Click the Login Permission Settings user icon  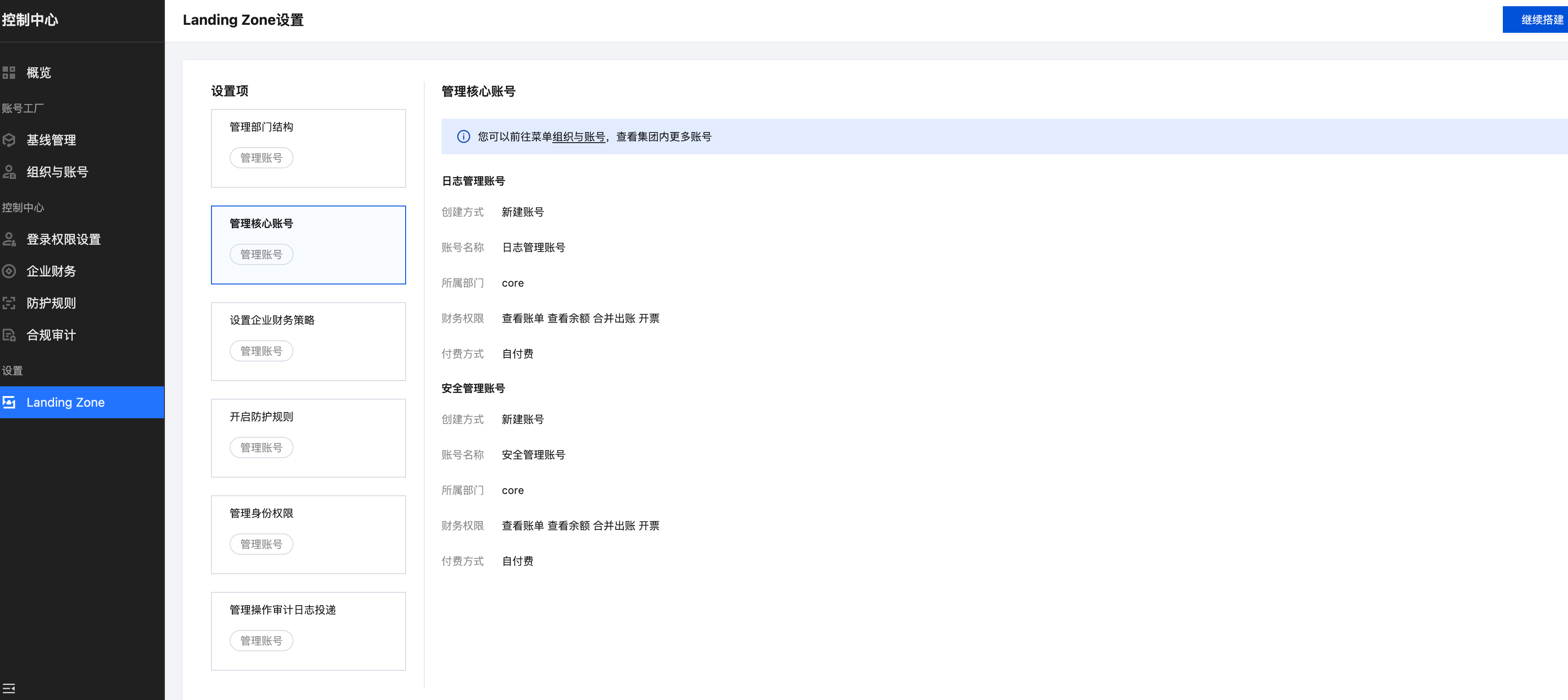tap(9, 240)
